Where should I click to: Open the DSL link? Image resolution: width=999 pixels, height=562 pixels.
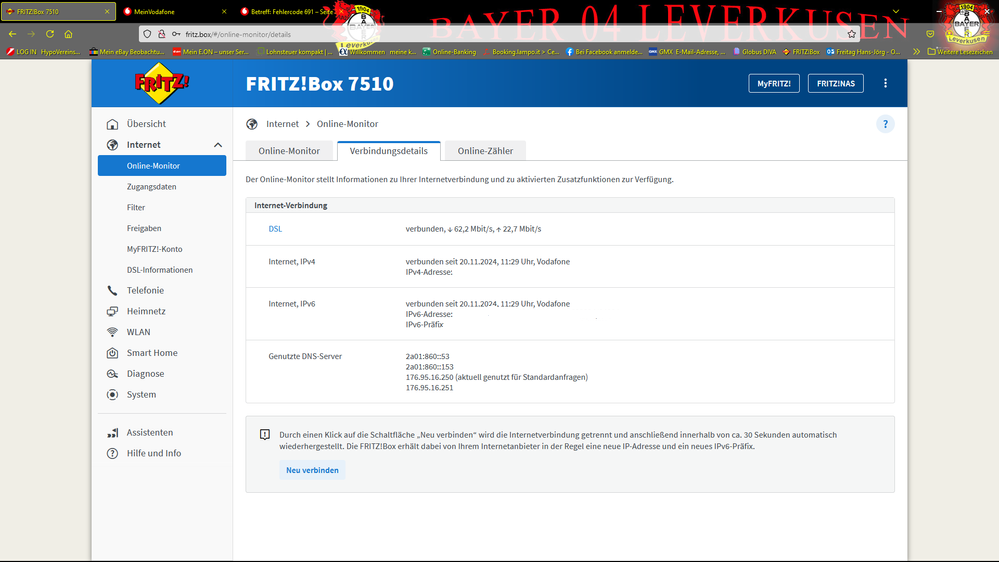pyautogui.click(x=275, y=229)
